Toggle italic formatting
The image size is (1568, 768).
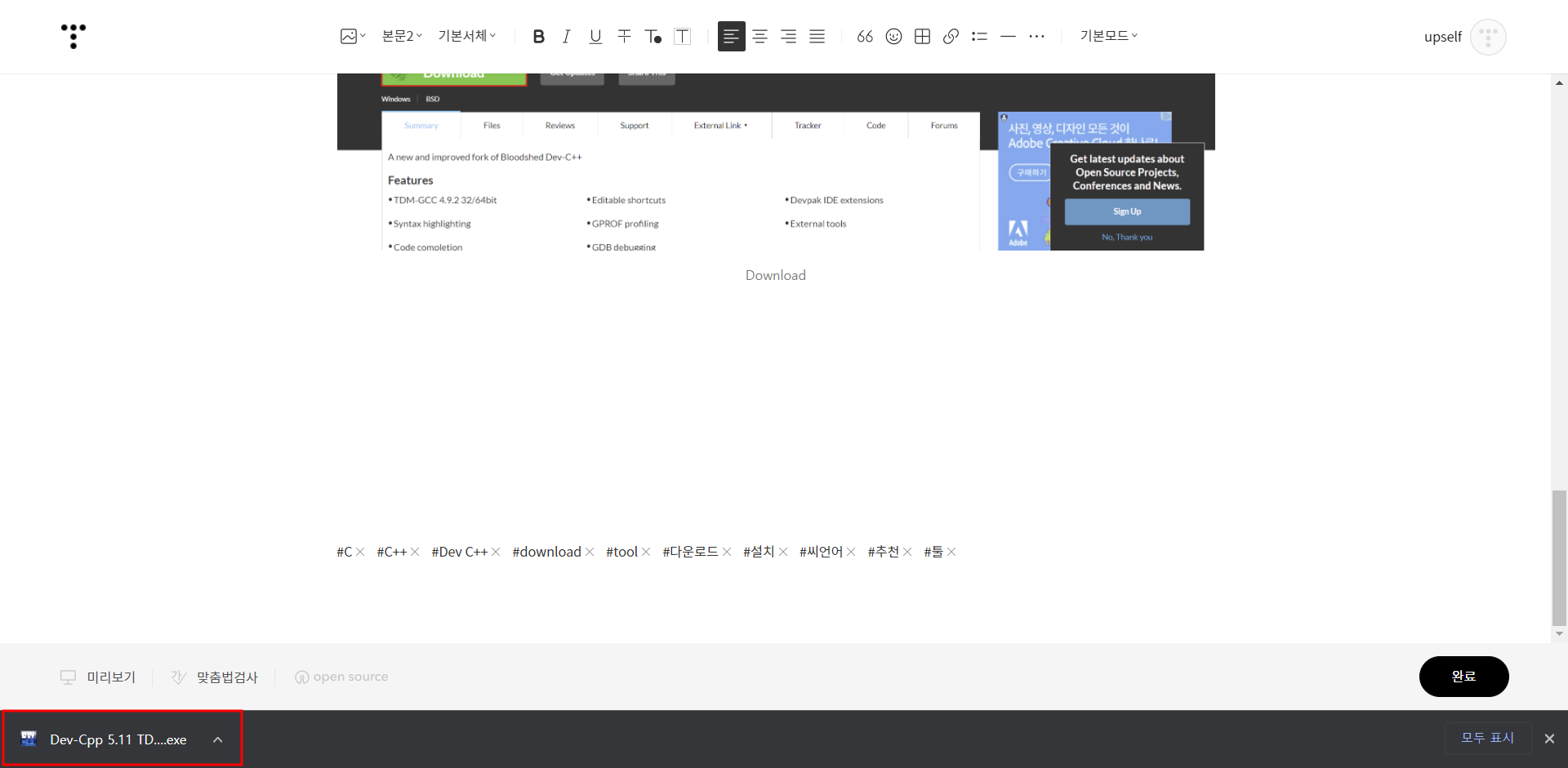[567, 36]
